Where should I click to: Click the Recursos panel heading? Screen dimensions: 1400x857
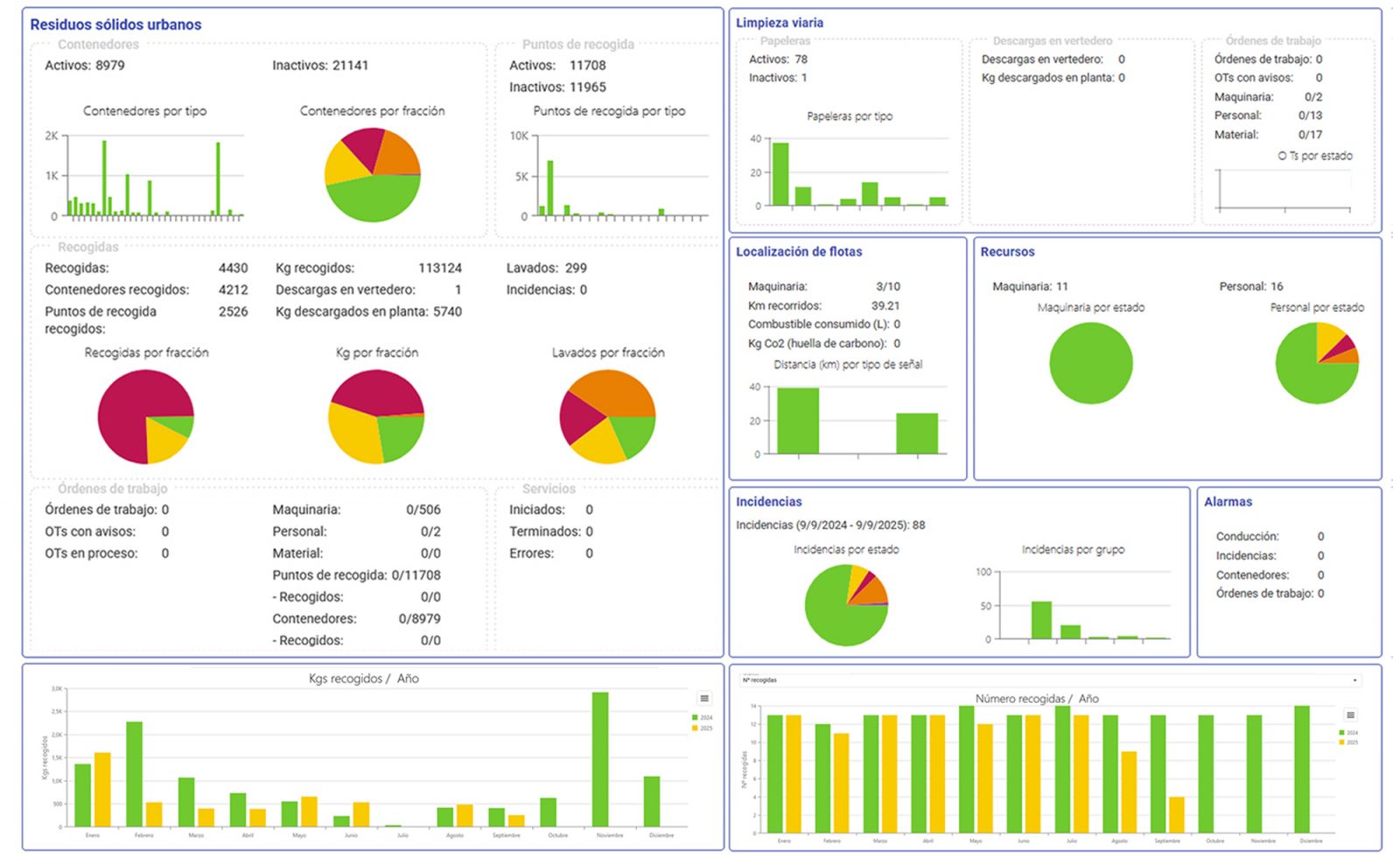point(1007,251)
